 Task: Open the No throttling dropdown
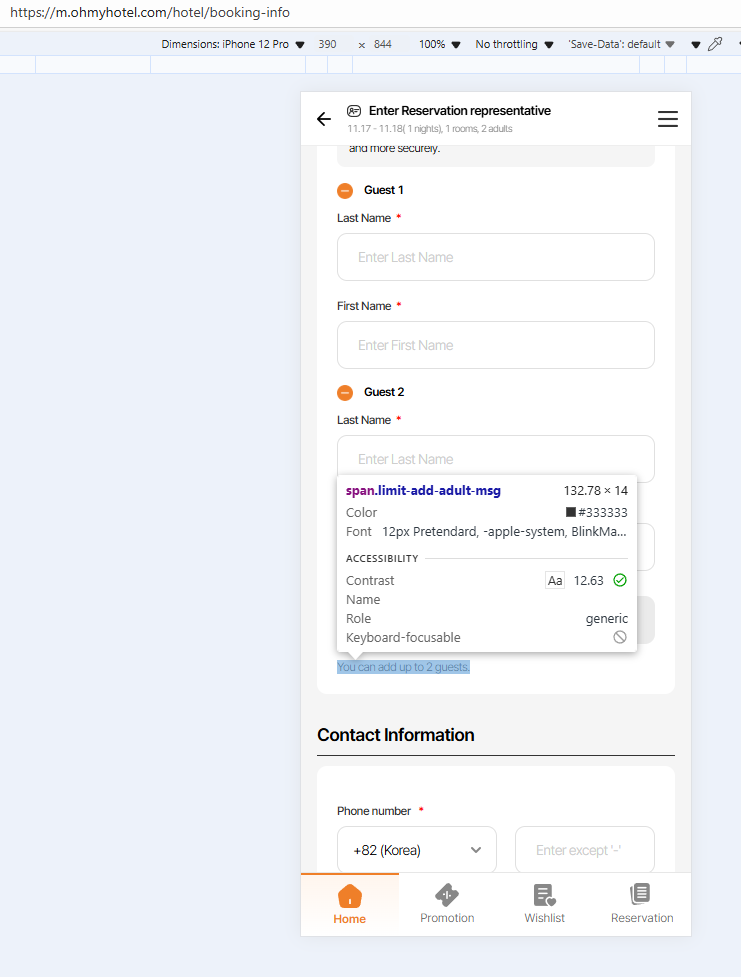(514, 44)
